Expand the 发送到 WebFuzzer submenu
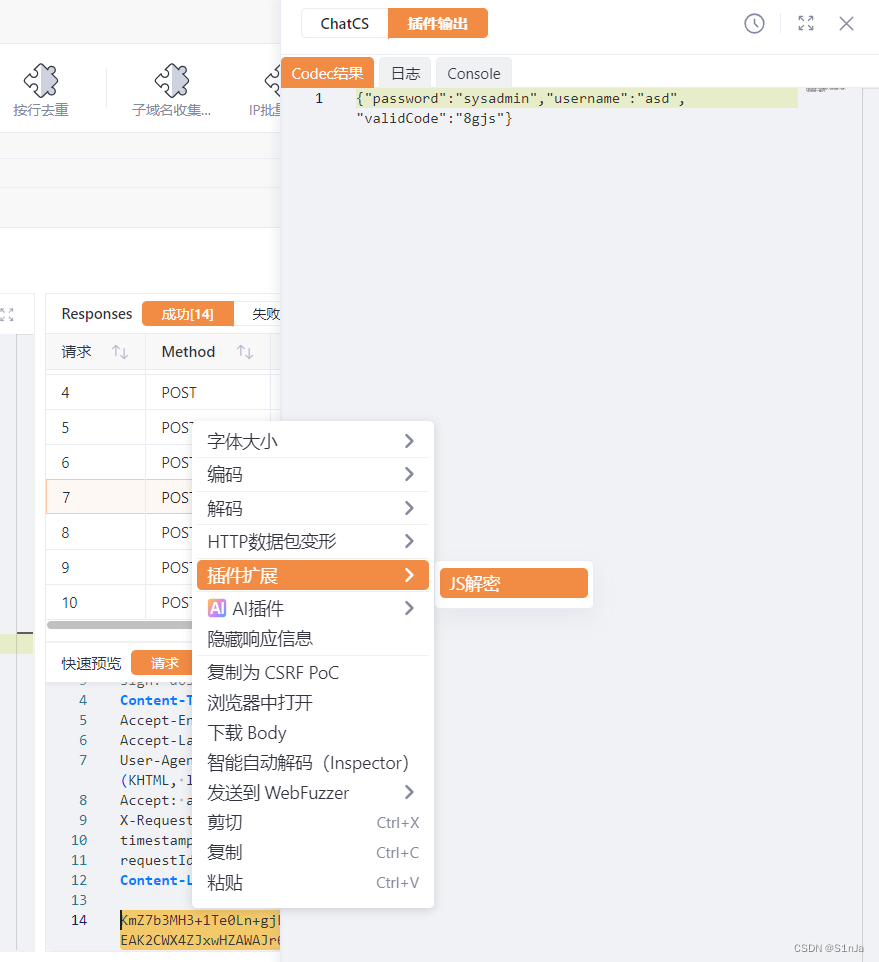The height and width of the screenshot is (962, 879). pyautogui.click(x=312, y=793)
